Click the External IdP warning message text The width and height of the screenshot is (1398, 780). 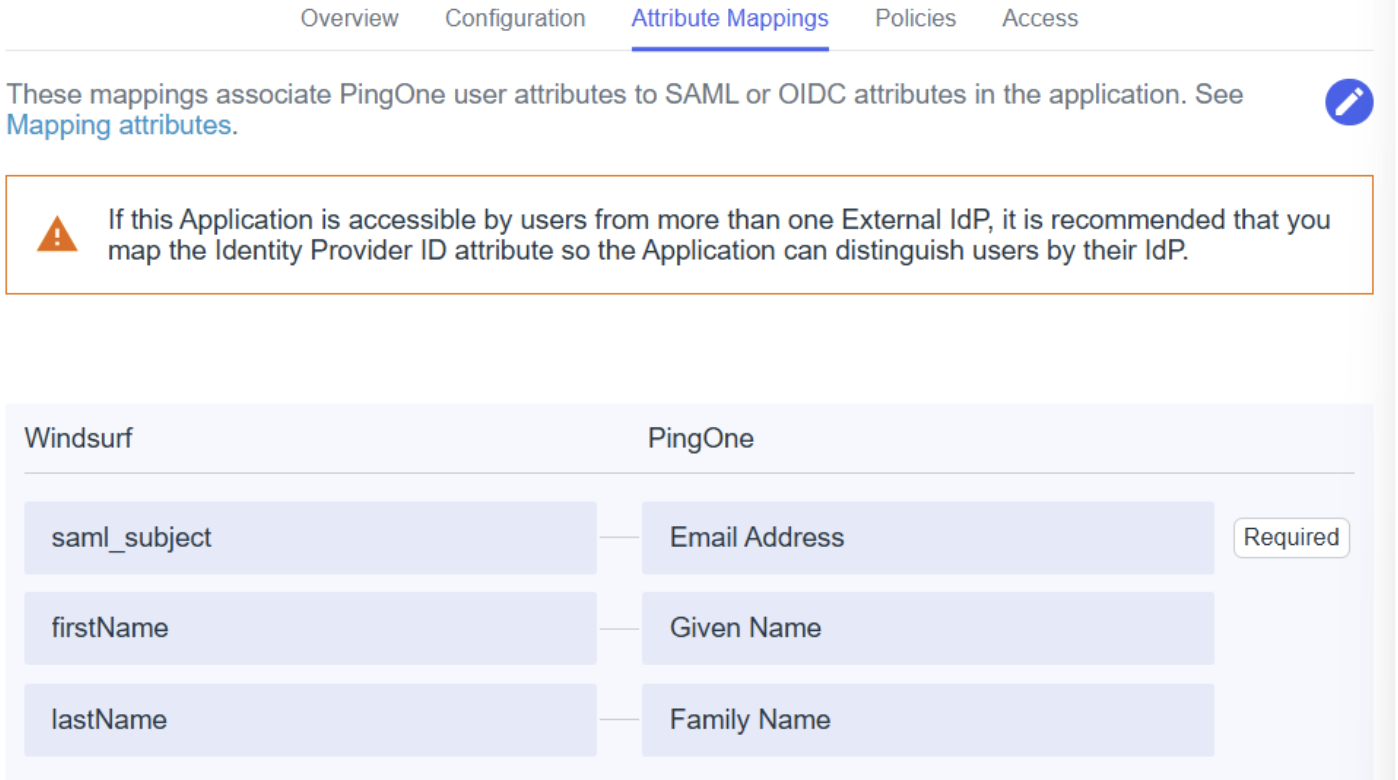(x=719, y=235)
